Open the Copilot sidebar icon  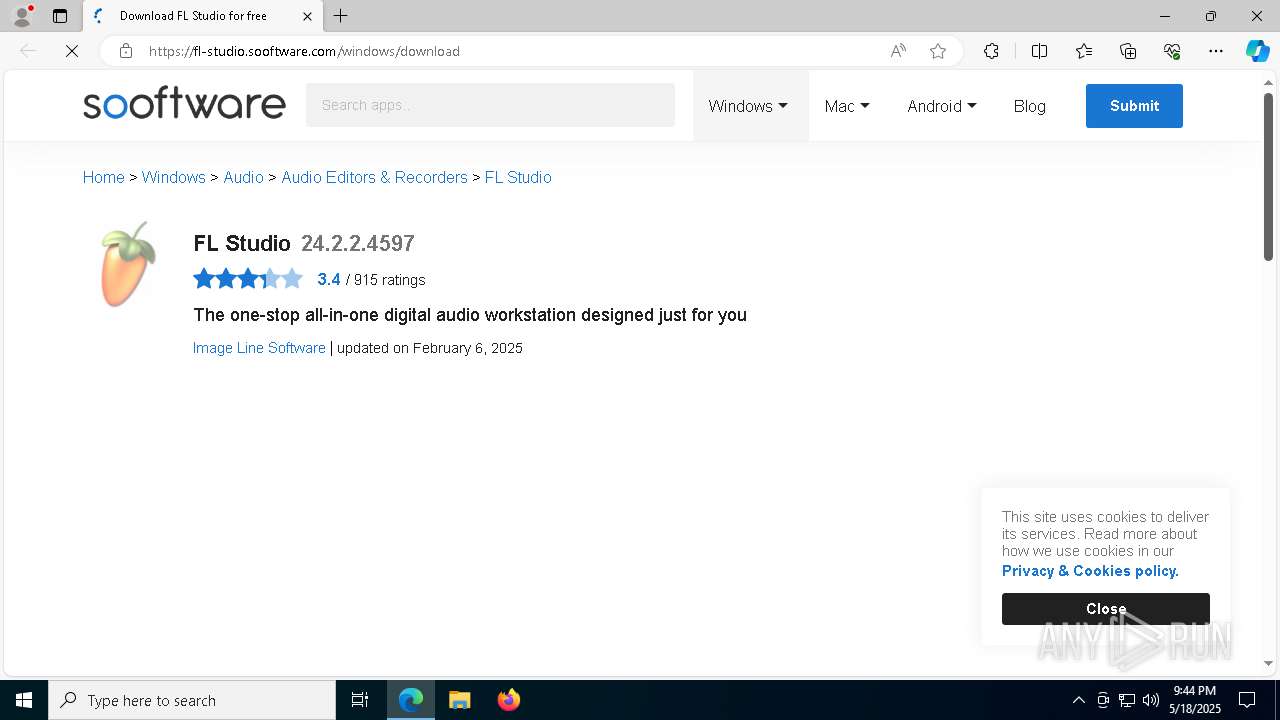pyautogui.click(x=1257, y=51)
